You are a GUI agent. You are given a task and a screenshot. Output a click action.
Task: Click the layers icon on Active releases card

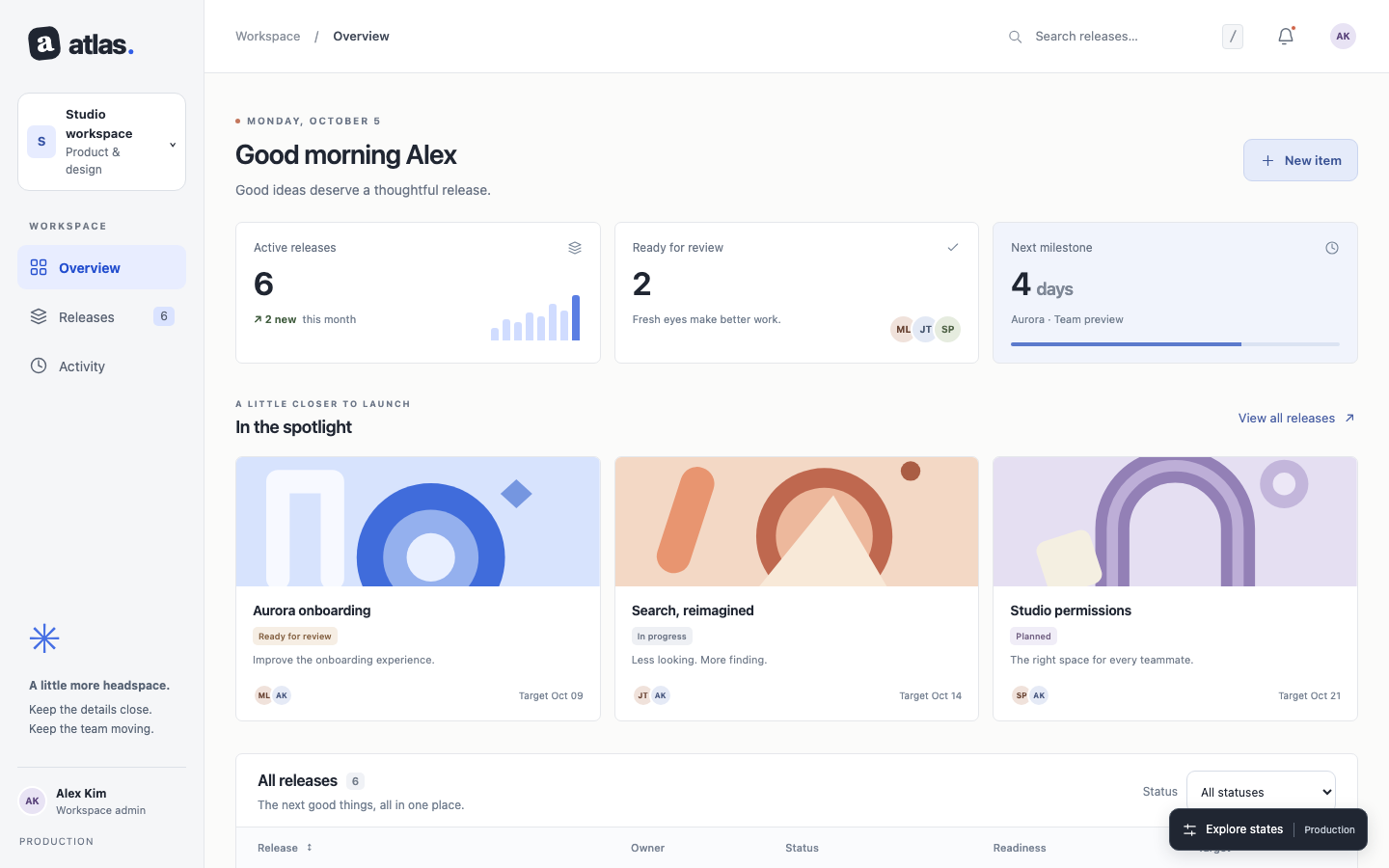575,248
